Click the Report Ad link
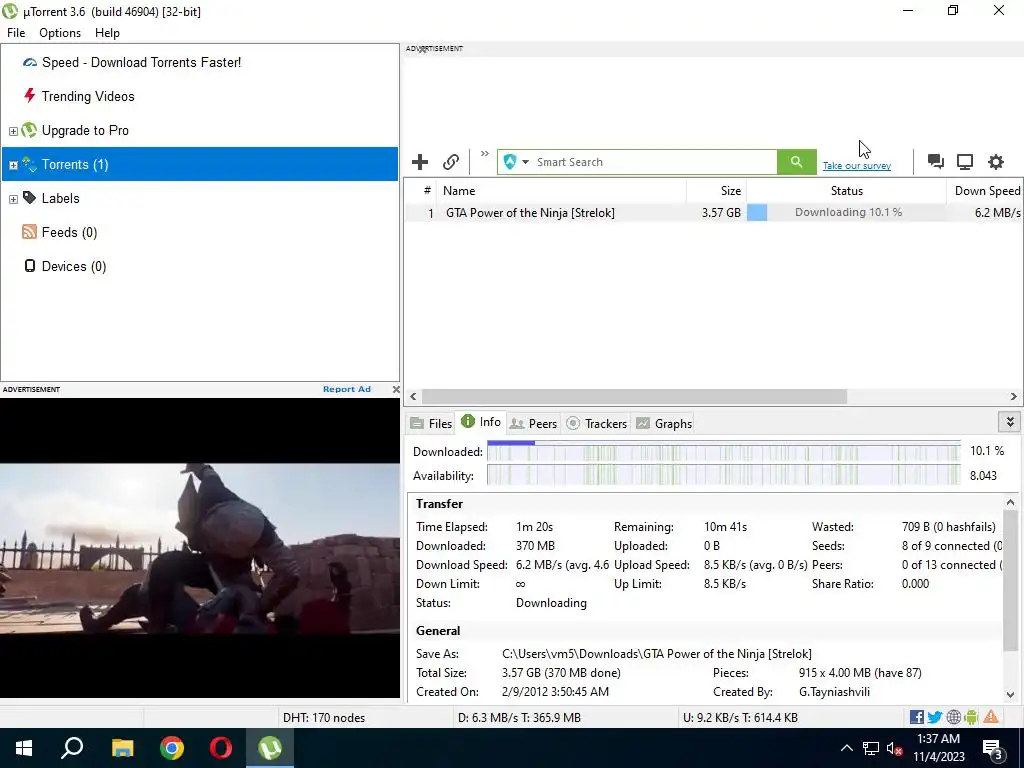 [x=347, y=389]
